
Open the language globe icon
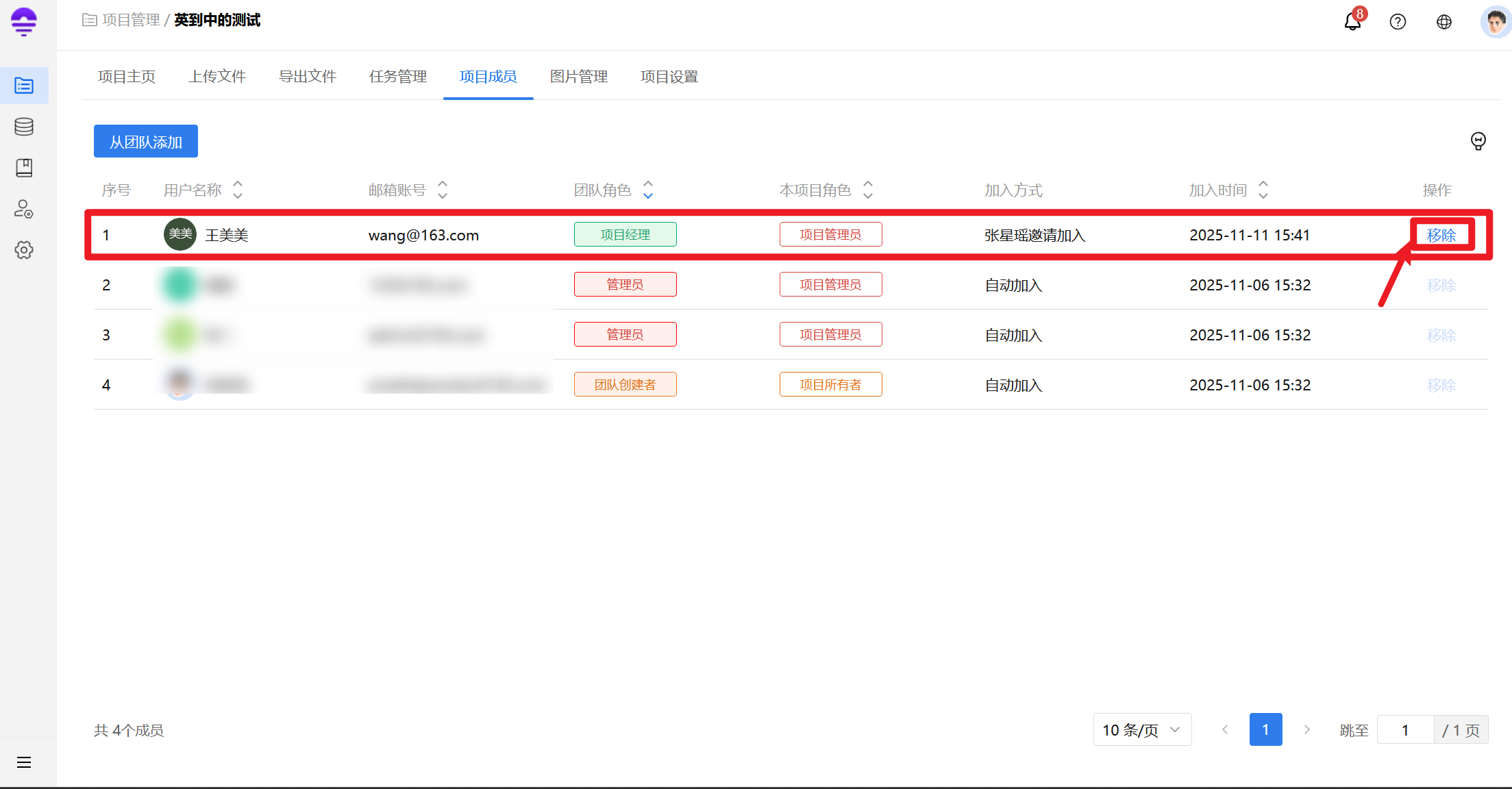(x=1443, y=22)
